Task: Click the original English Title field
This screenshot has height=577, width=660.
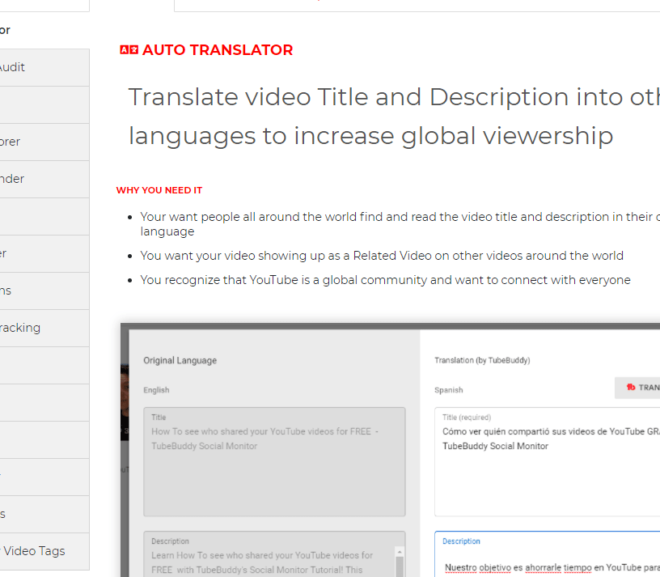Action: (274, 462)
